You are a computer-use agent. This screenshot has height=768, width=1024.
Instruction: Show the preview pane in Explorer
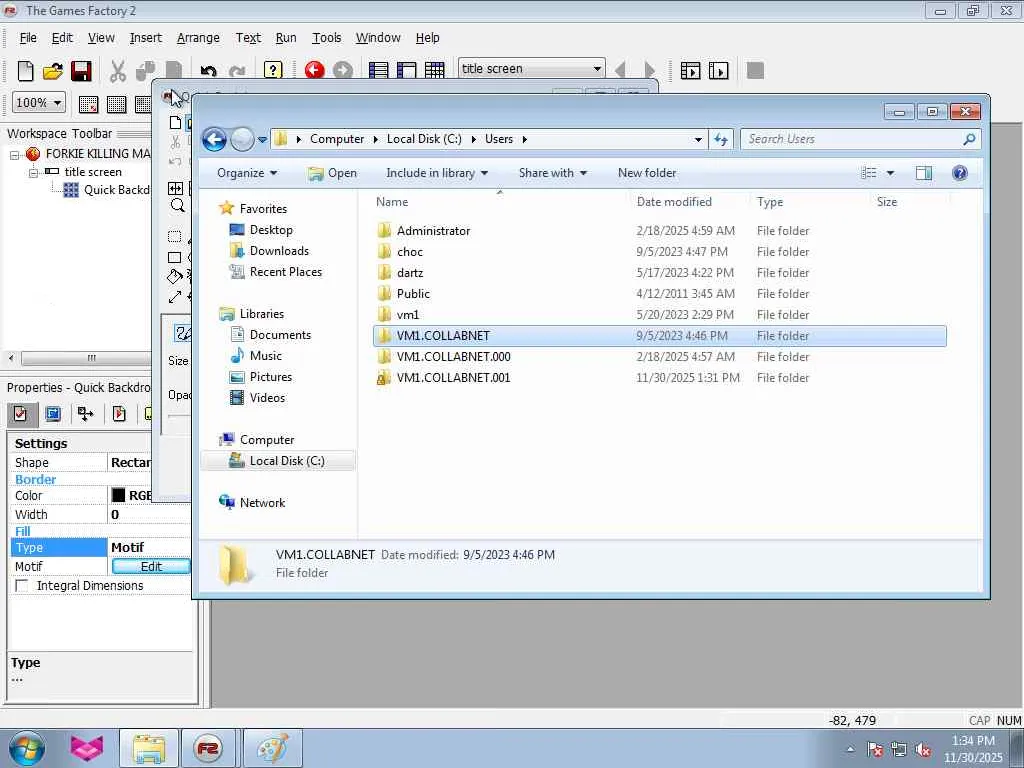pyautogui.click(x=923, y=173)
